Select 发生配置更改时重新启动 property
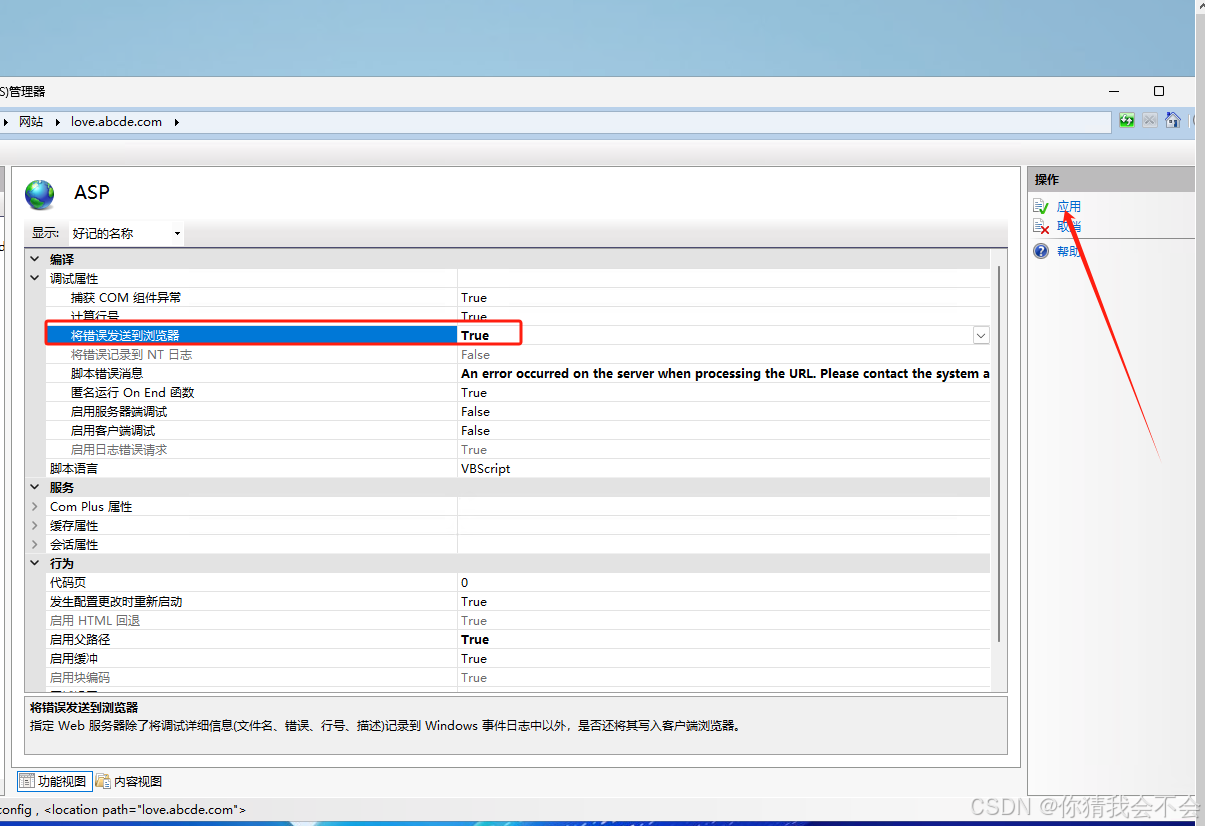This screenshot has height=826, width=1205. (x=116, y=601)
